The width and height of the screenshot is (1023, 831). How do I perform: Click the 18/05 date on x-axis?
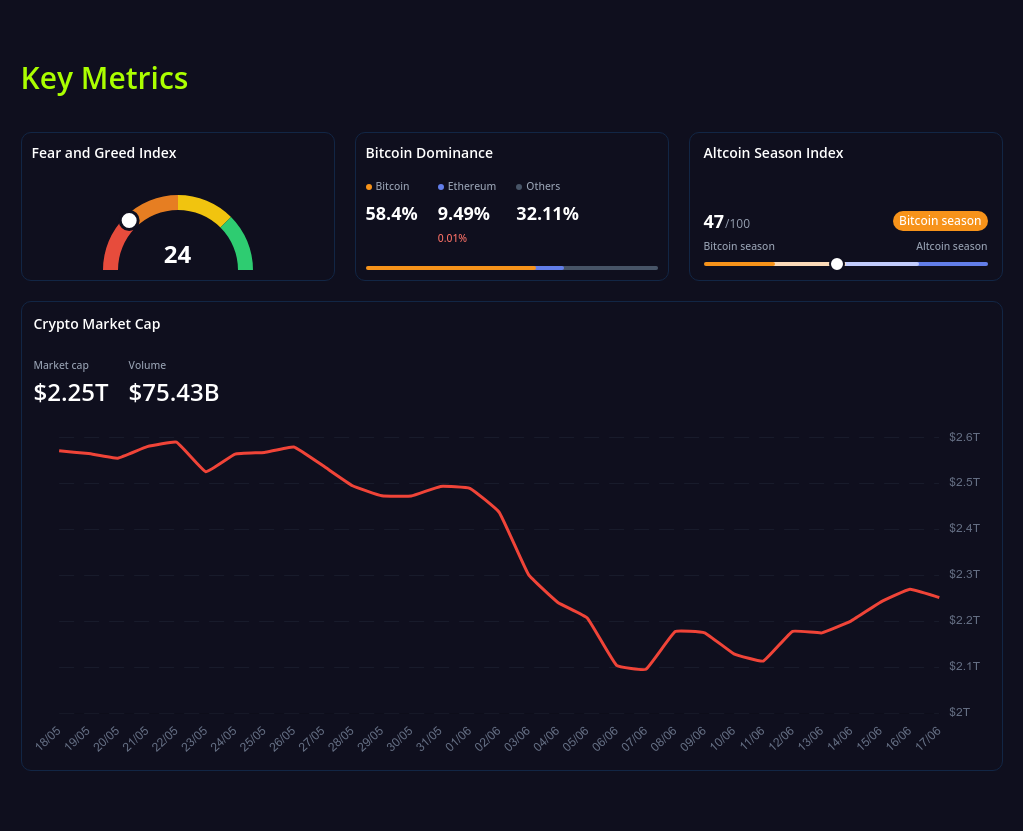[x=48, y=738]
